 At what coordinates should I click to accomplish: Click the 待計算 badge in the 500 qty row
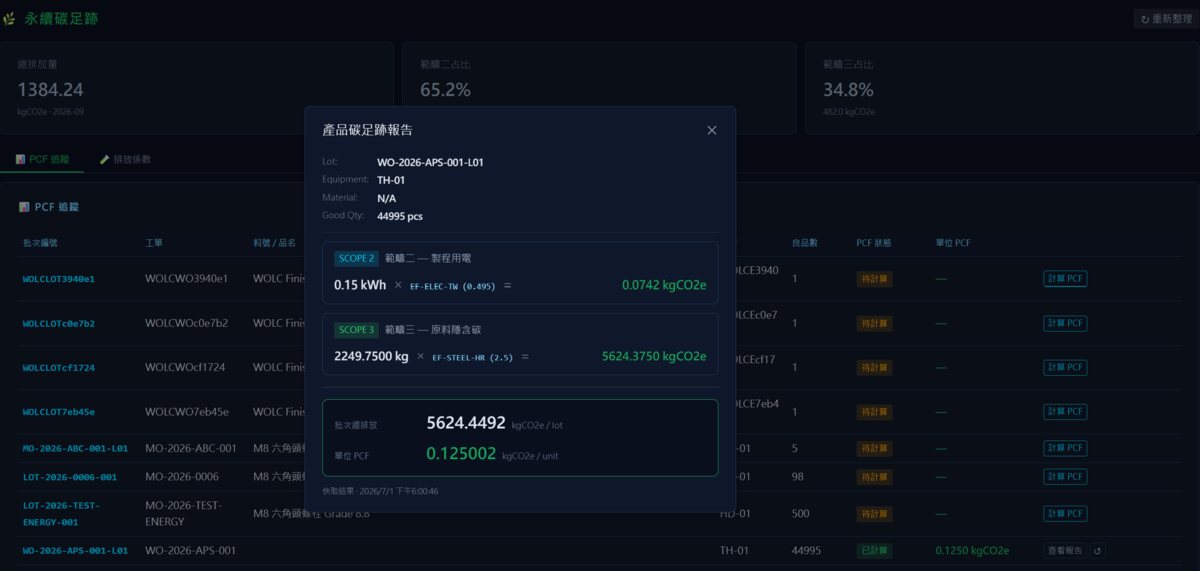coord(874,513)
